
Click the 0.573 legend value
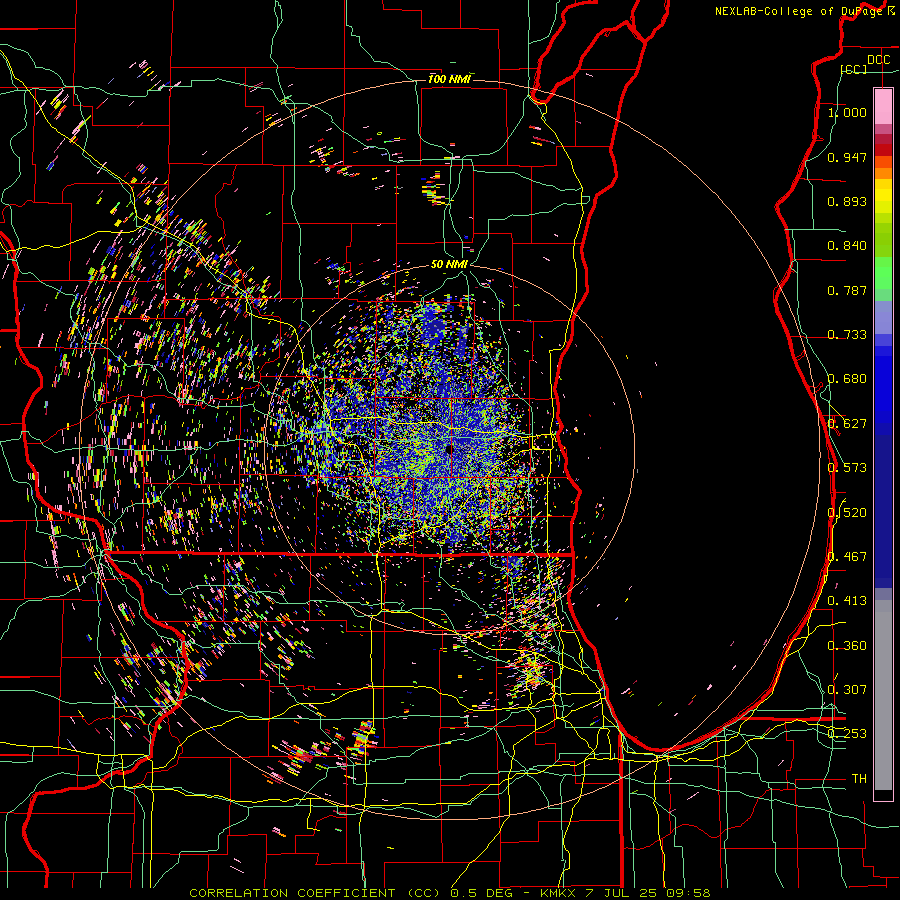coord(847,468)
